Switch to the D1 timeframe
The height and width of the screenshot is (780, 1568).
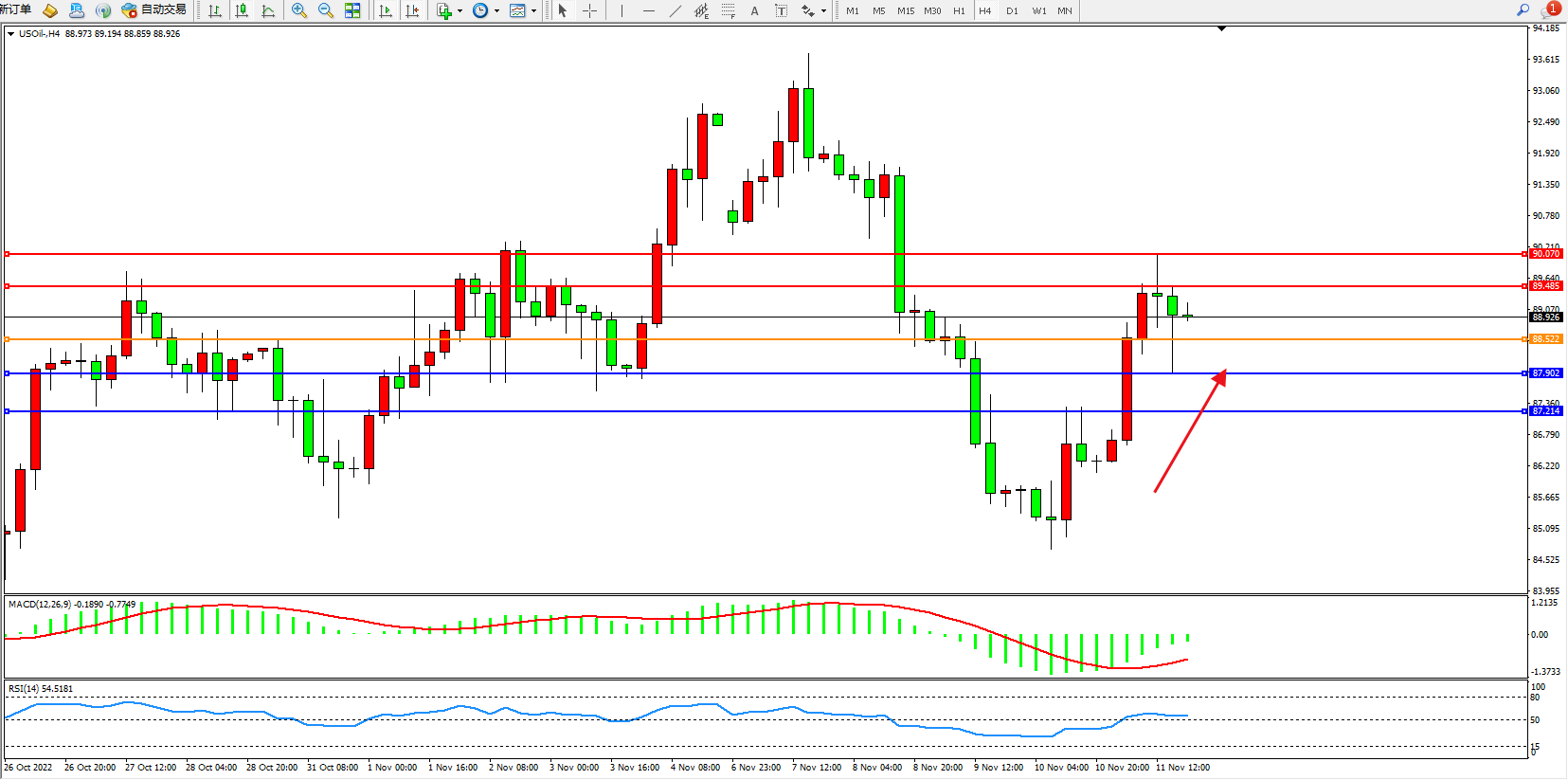1012,10
